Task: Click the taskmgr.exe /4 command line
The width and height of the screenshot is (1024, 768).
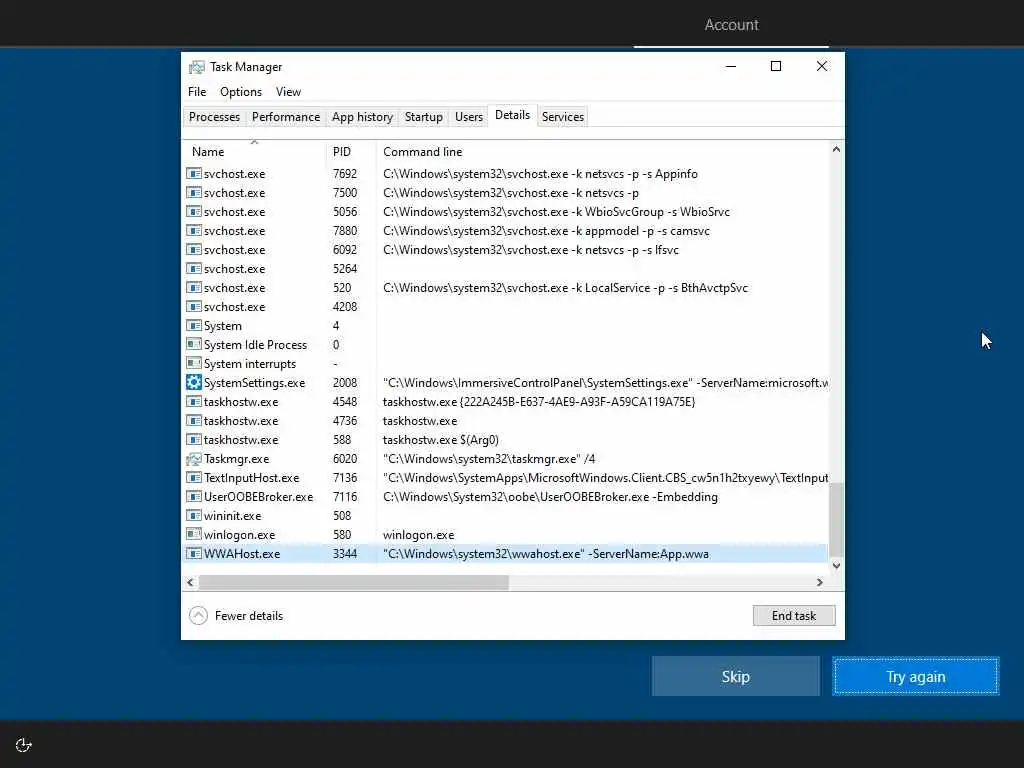Action: click(489, 459)
